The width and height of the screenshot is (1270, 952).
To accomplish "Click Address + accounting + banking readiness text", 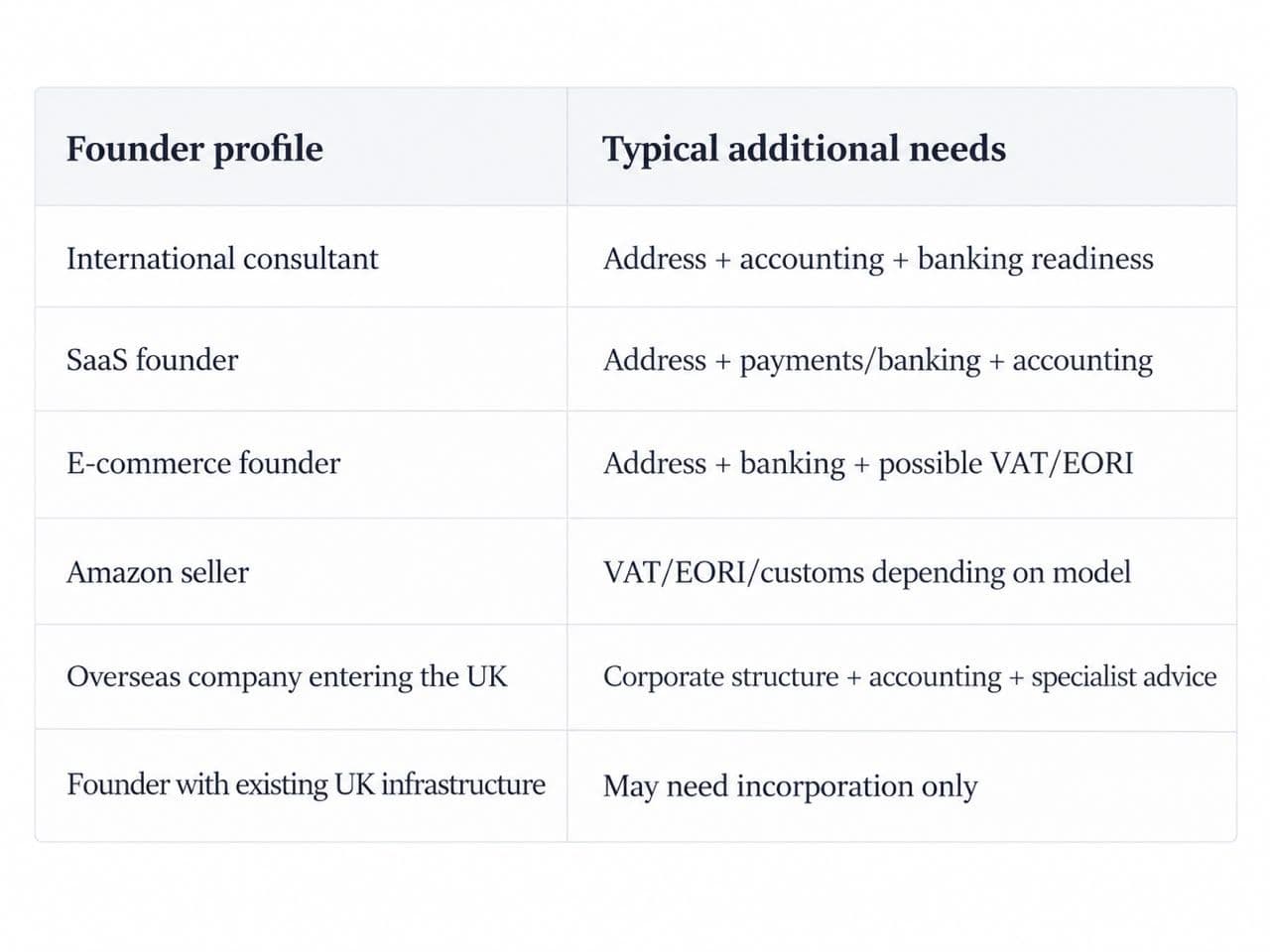I will (878, 259).
